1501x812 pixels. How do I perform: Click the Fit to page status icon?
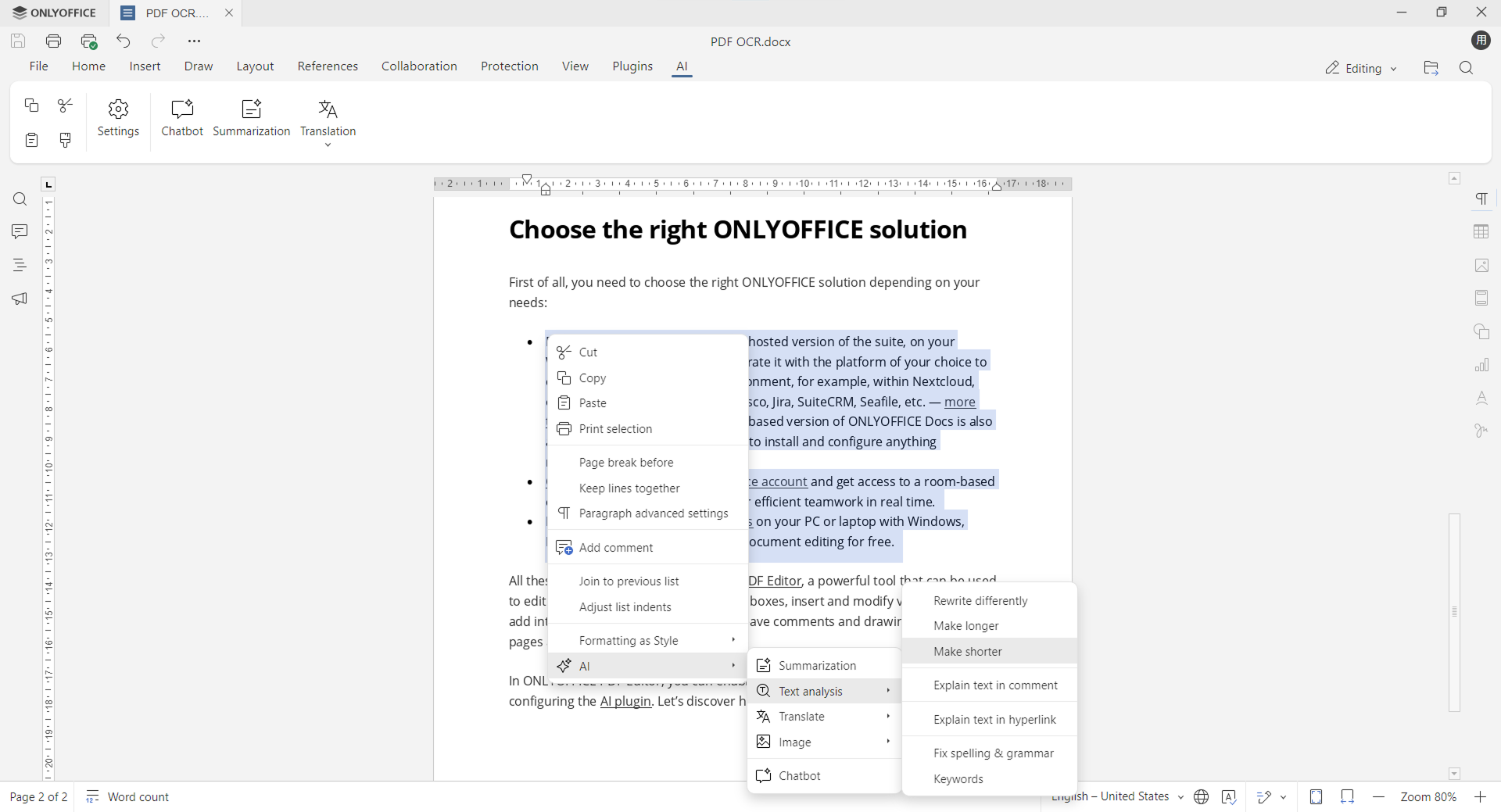1316,796
